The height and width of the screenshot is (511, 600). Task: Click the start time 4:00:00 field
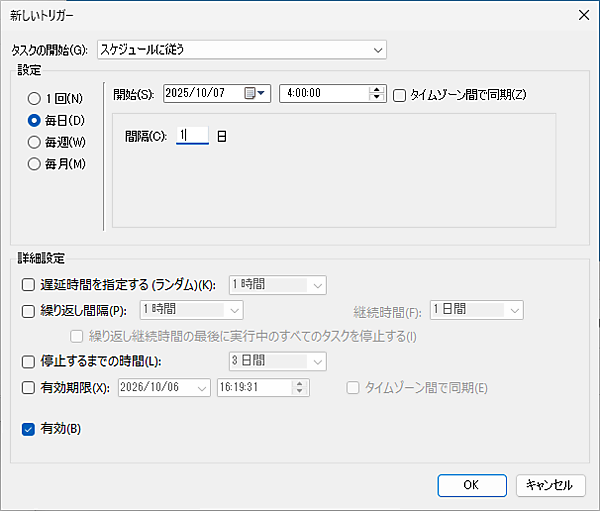[333, 93]
